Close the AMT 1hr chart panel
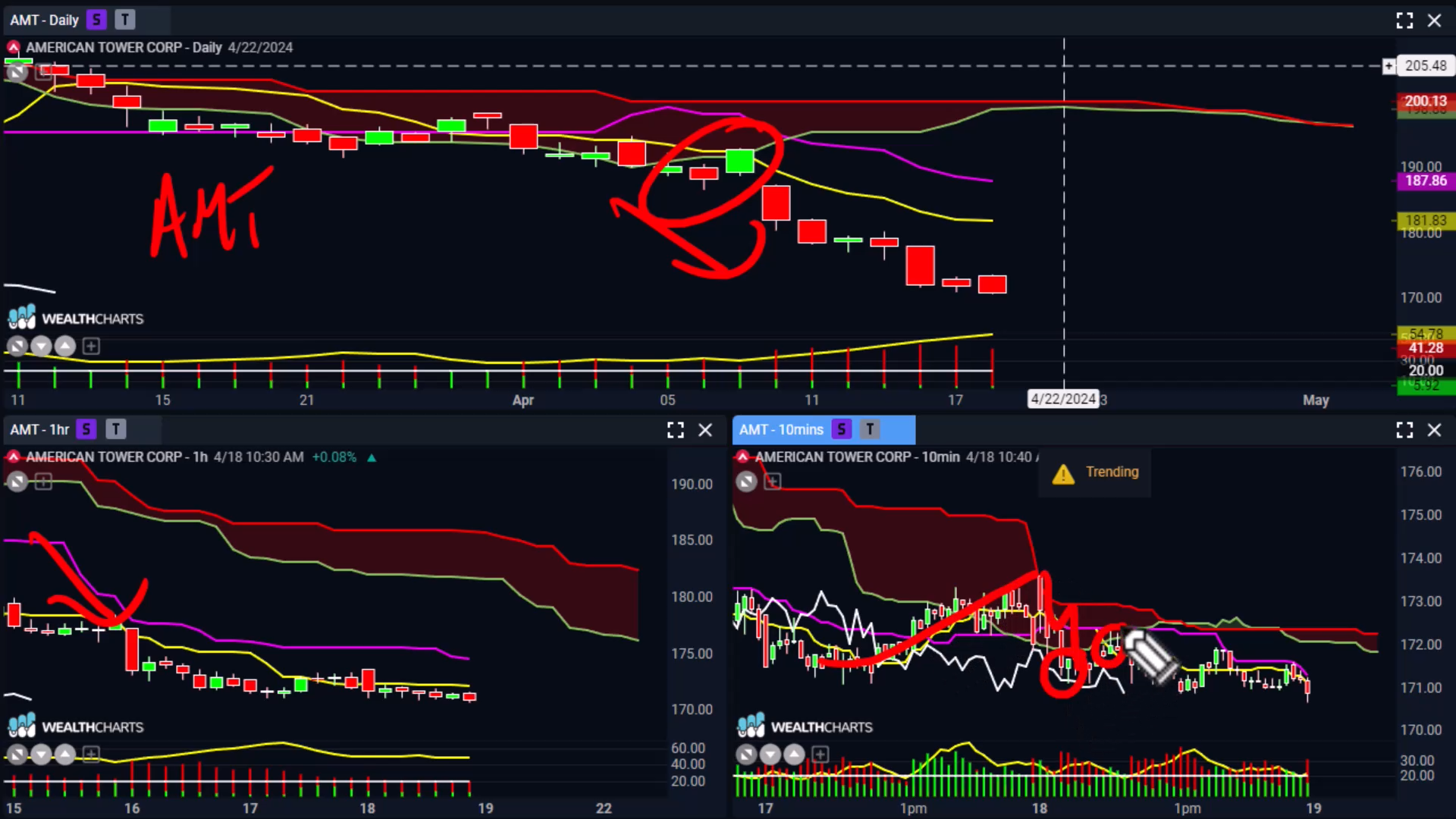This screenshot has height=819, width=1456. 704,430
